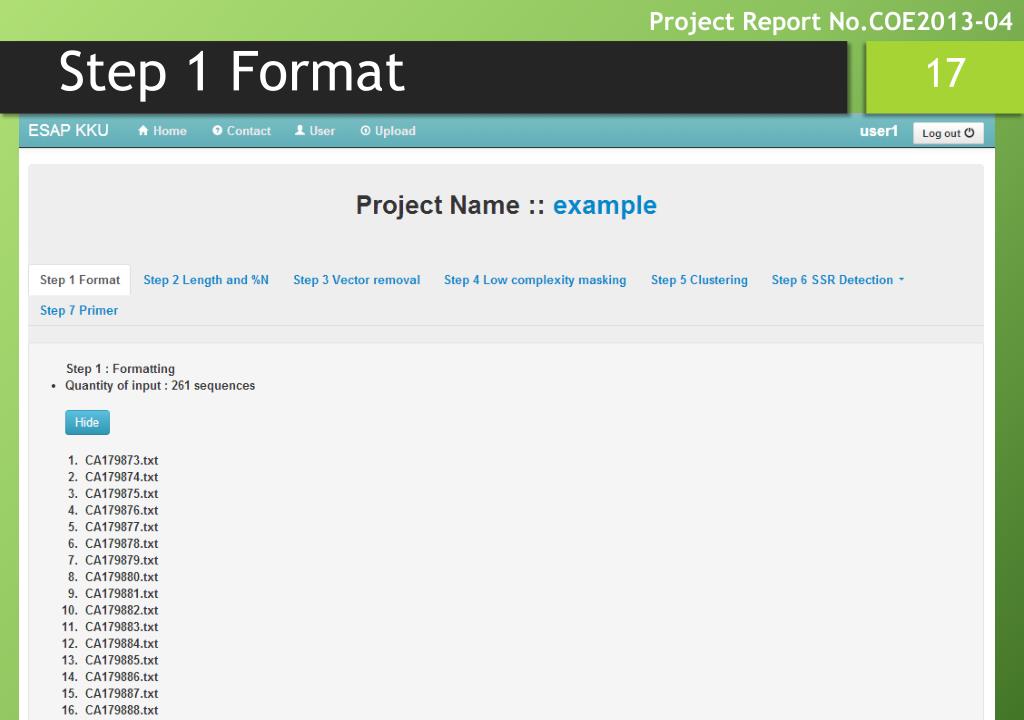
Task: Select file CA179877.txt
Action: [x=121, y=527]
